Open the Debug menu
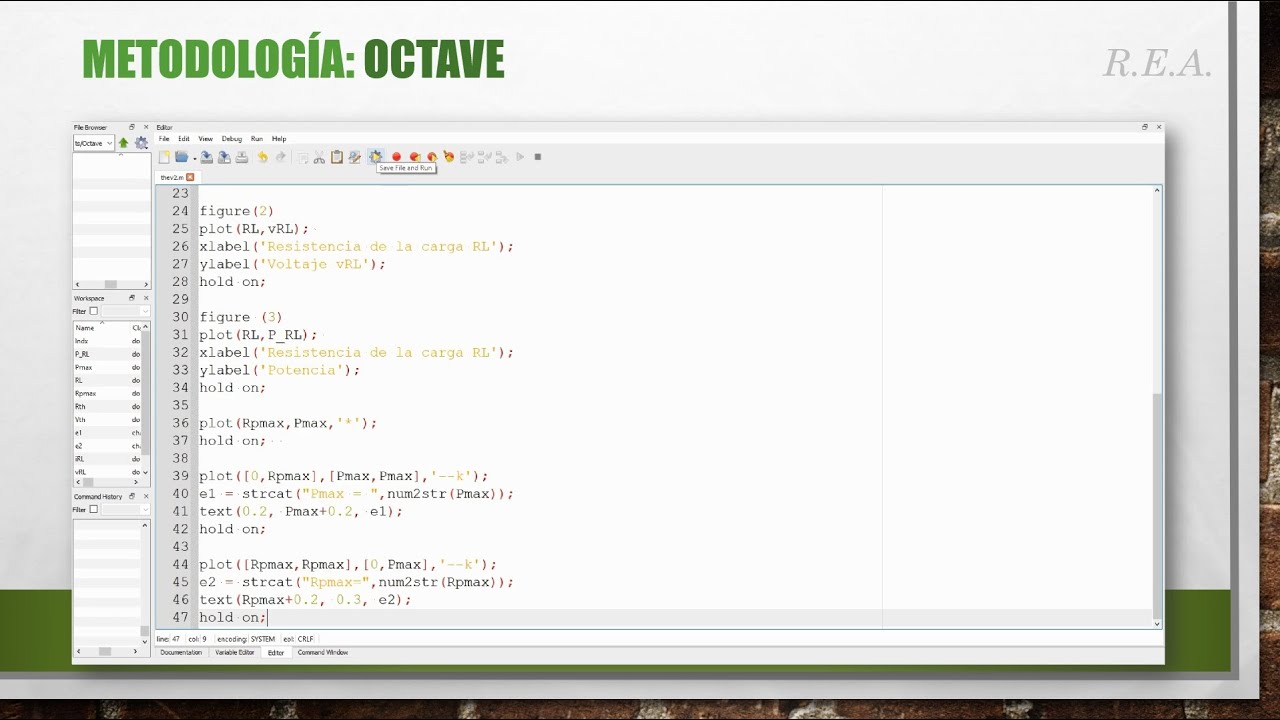1280x720 pixels. 232,139
